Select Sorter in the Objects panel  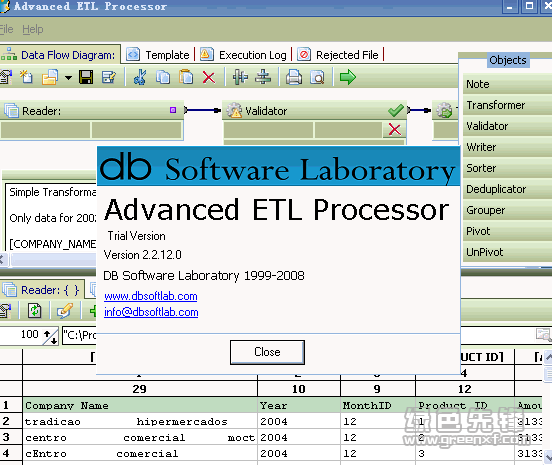[x=507, y=168]
